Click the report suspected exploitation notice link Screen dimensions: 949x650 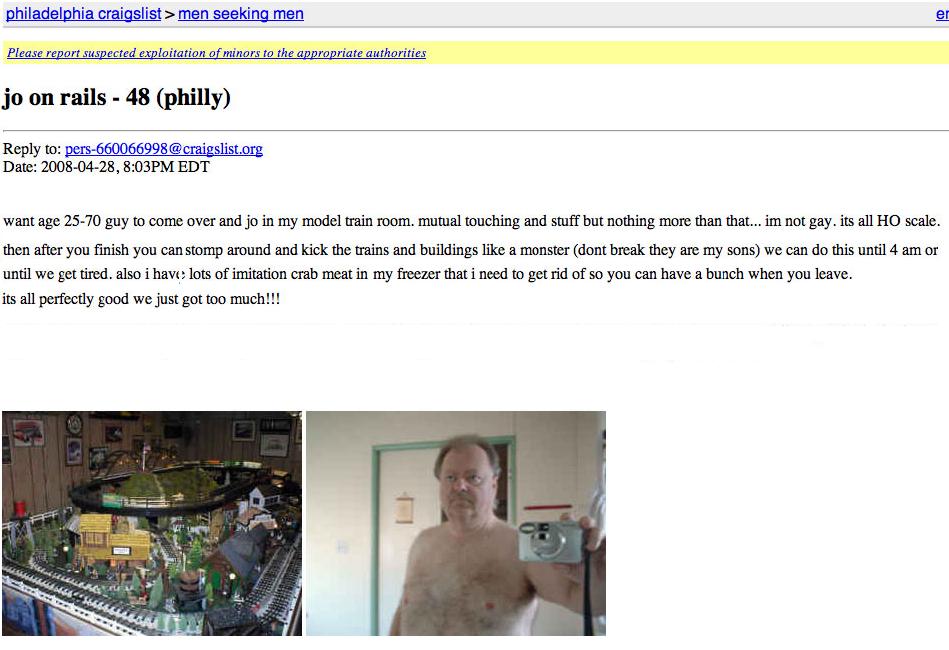coord(217,53)
